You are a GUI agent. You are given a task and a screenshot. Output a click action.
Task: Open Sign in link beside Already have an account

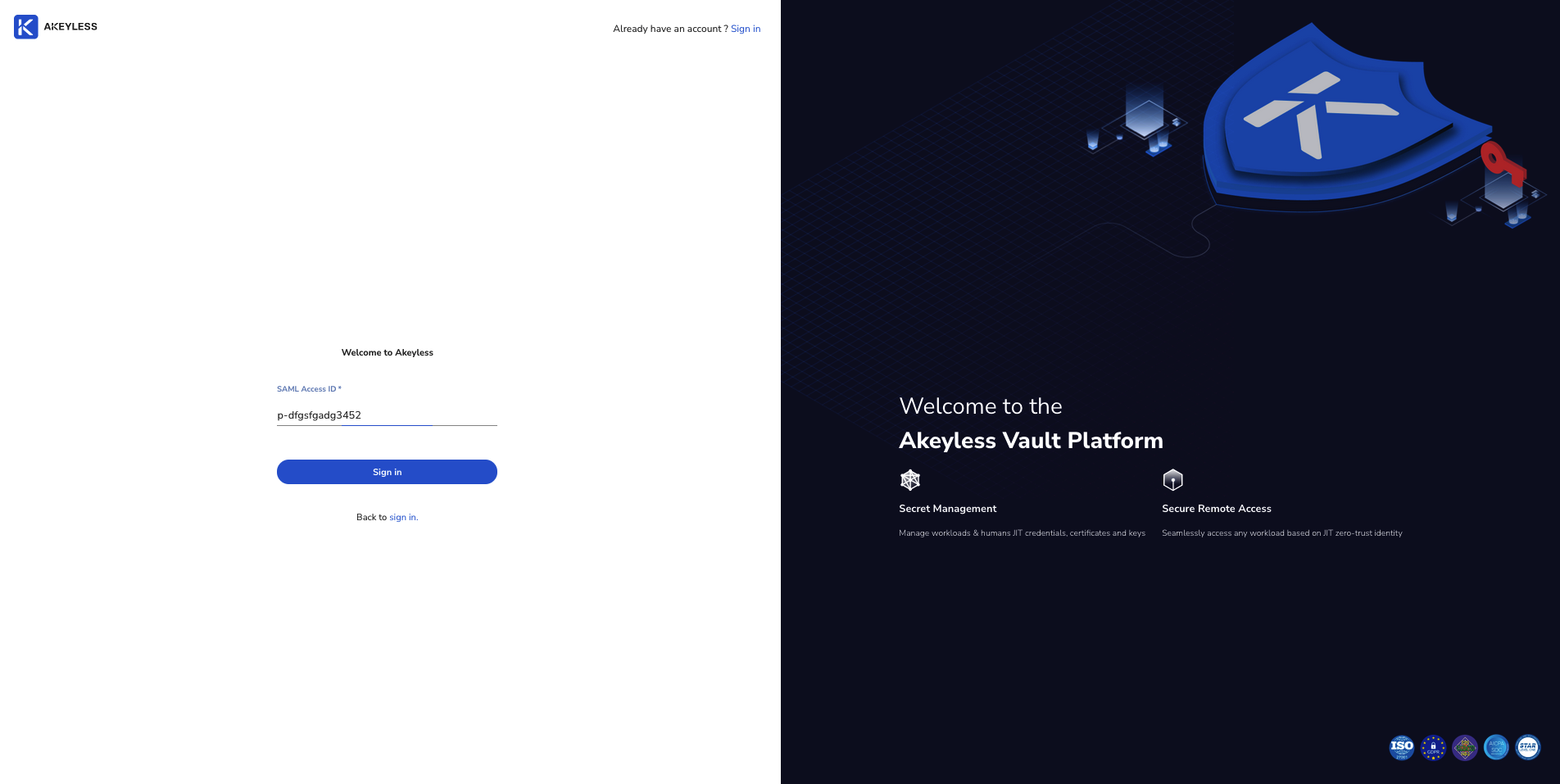746,29
